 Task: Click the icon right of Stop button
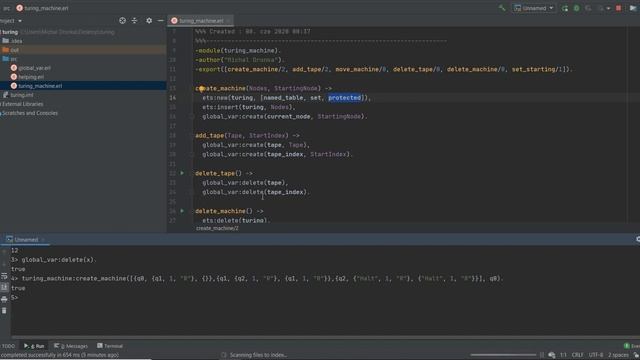pyautogui.click(x=633, y=8)
